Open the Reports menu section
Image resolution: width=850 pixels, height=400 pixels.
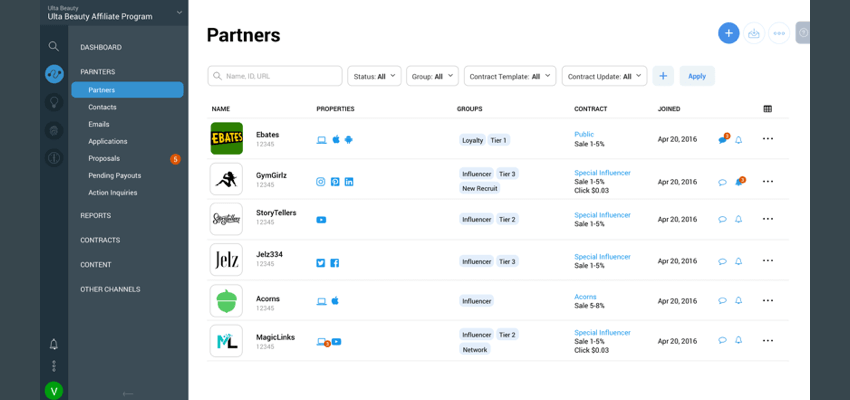click(x=96, y=215)
